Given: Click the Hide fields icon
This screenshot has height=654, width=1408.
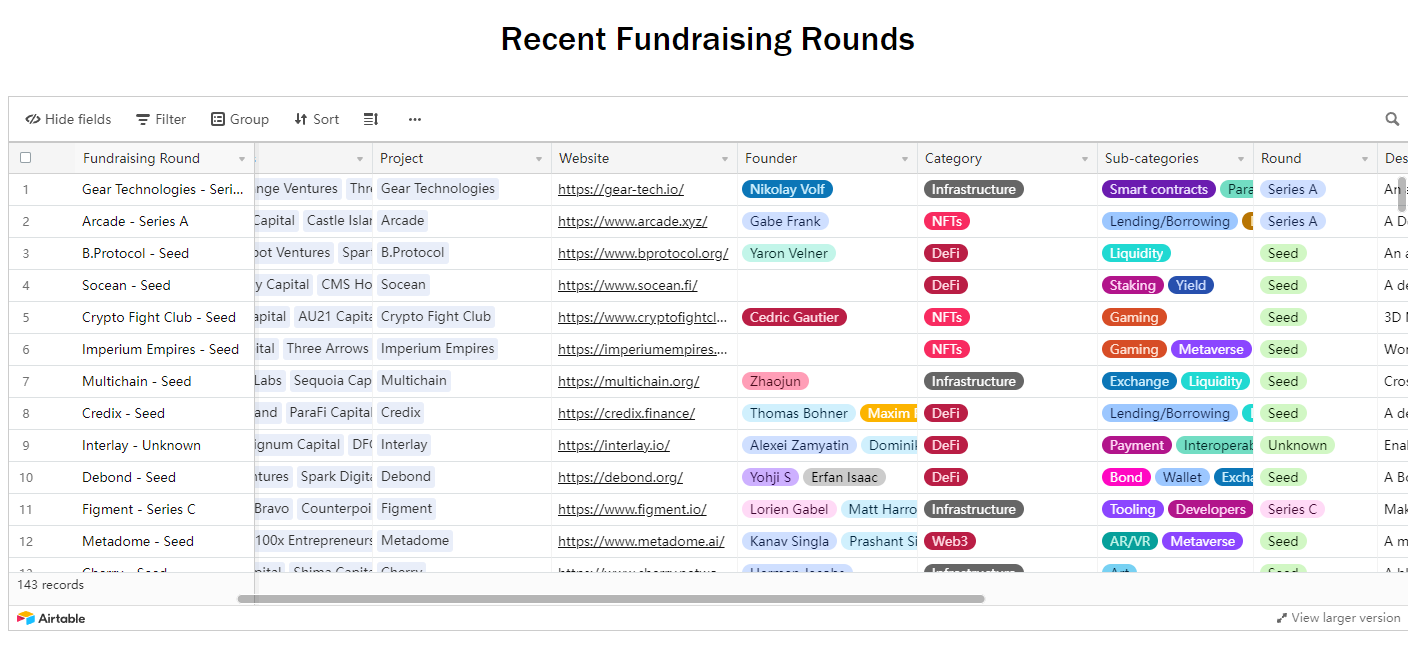Looking at the screenshot, I should (x=33, y=119).
